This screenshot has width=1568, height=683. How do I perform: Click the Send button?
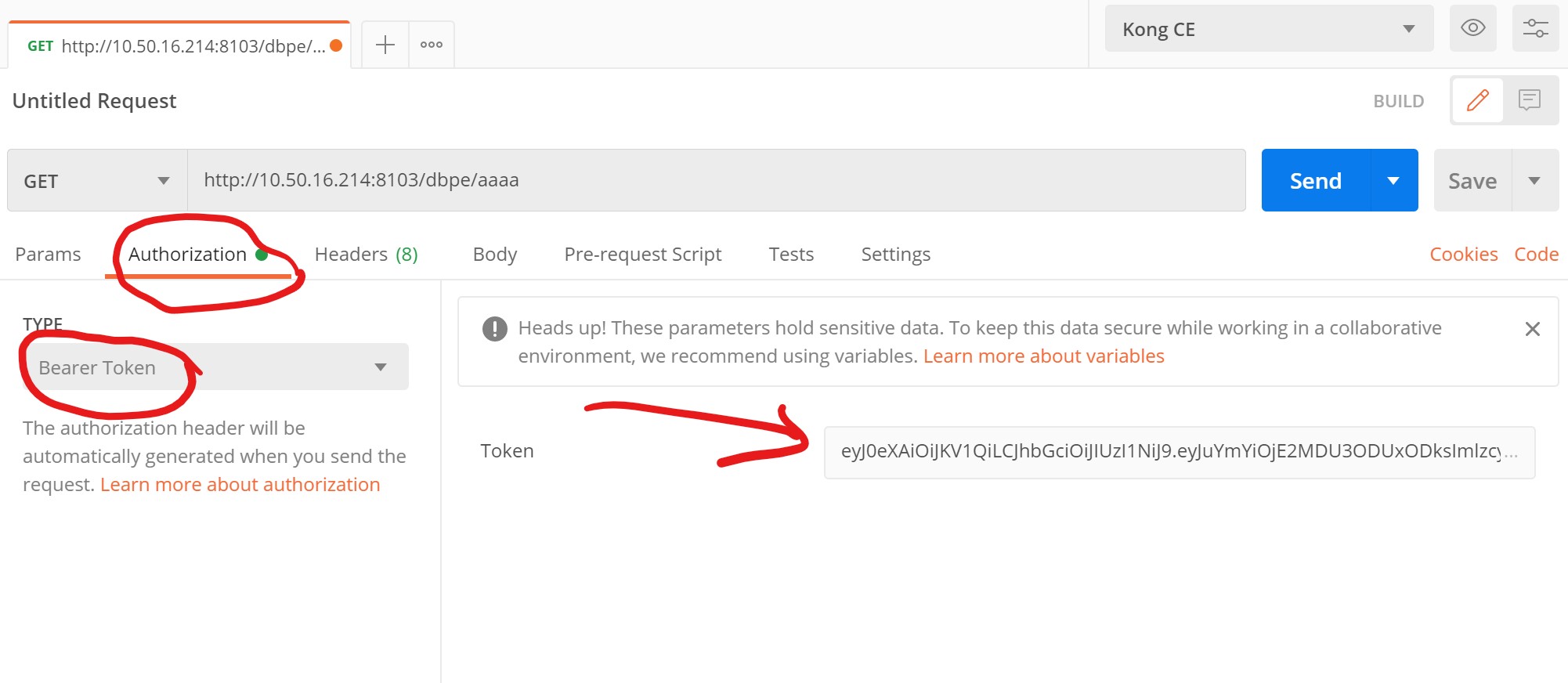(1316, 181)
